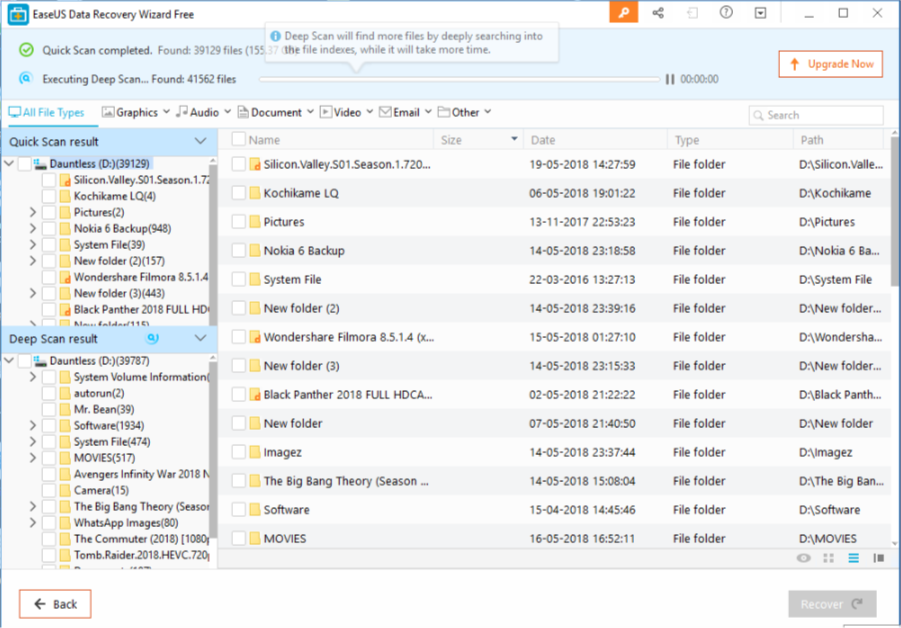Expand the Pictures(2) tree node

point(33,213)
